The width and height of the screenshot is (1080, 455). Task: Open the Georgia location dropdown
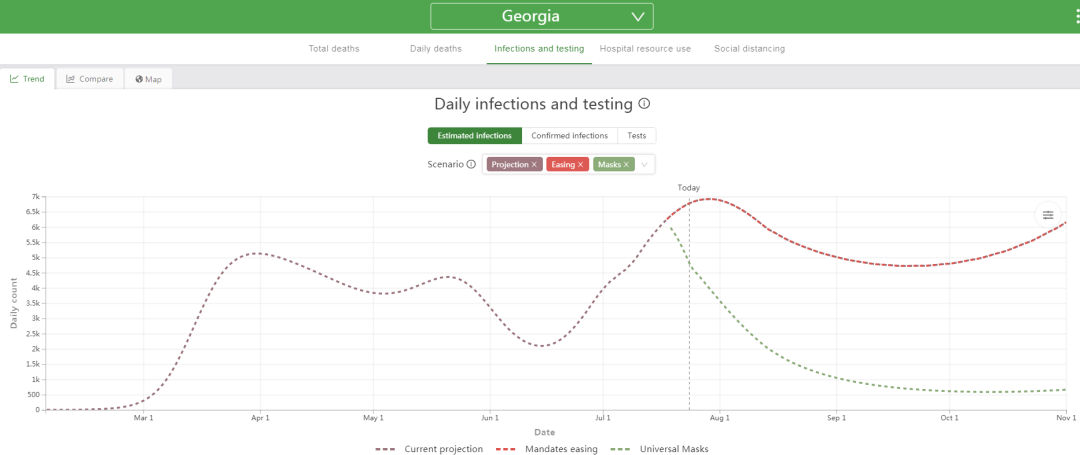tap(541, 17)
